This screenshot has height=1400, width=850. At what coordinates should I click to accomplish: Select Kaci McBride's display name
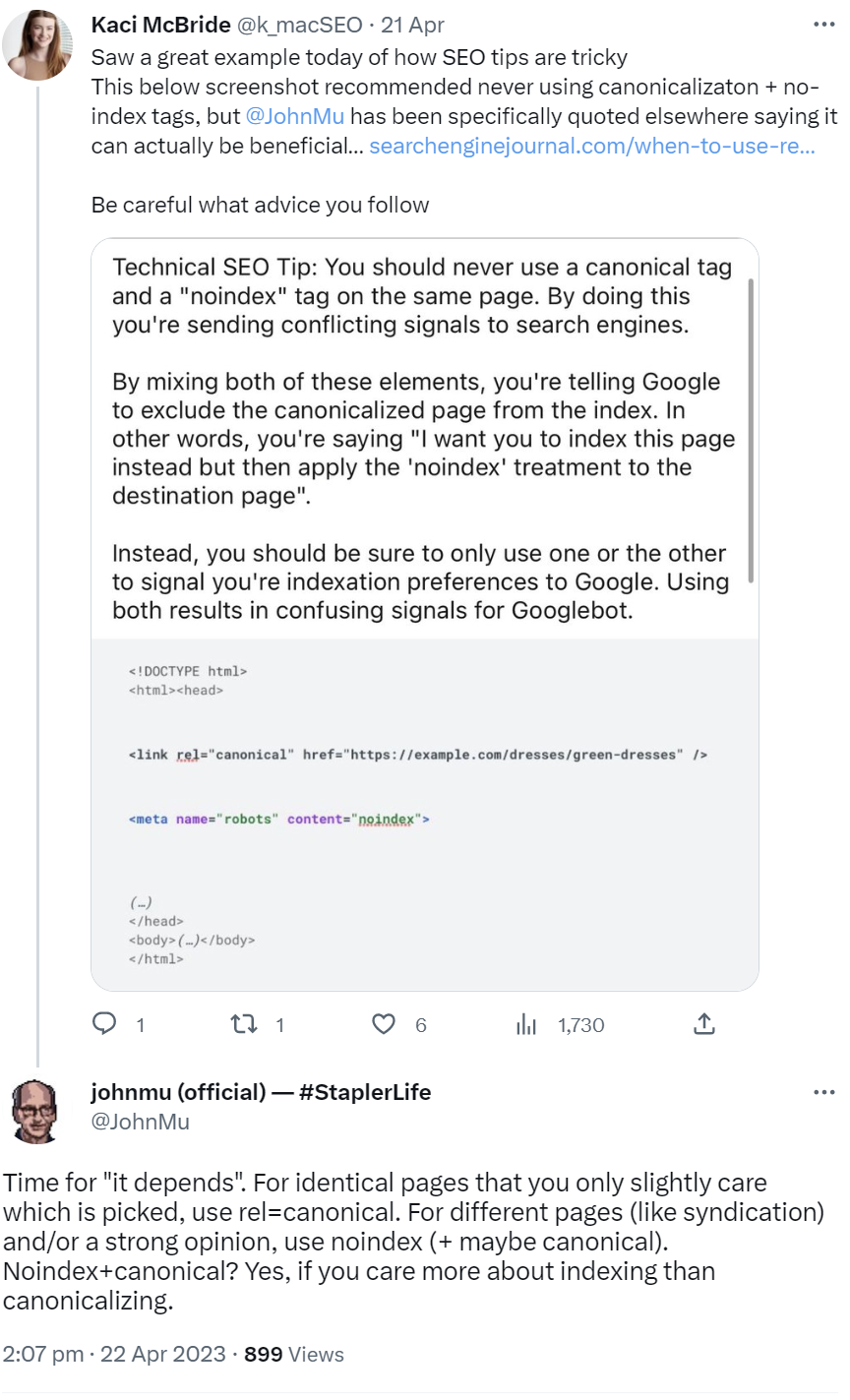[160, 25]
